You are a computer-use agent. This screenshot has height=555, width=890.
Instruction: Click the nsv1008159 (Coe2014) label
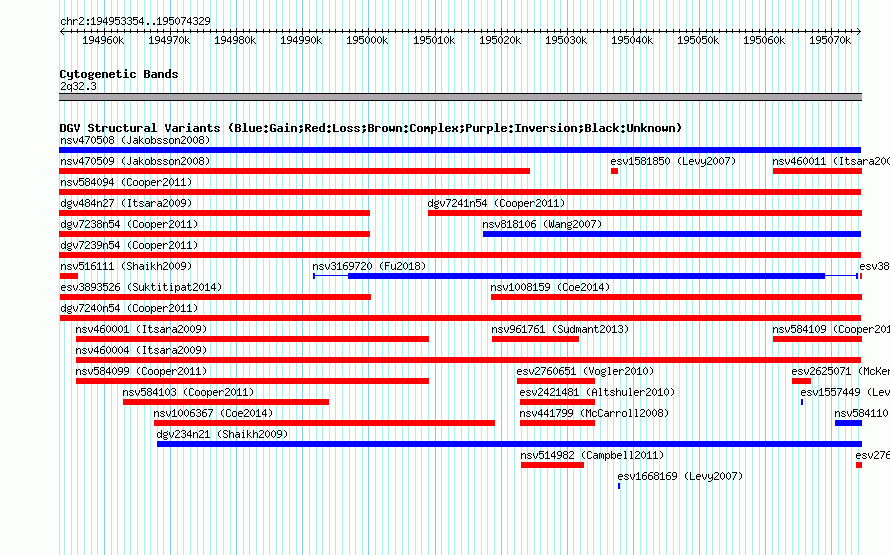pos(550,287)
